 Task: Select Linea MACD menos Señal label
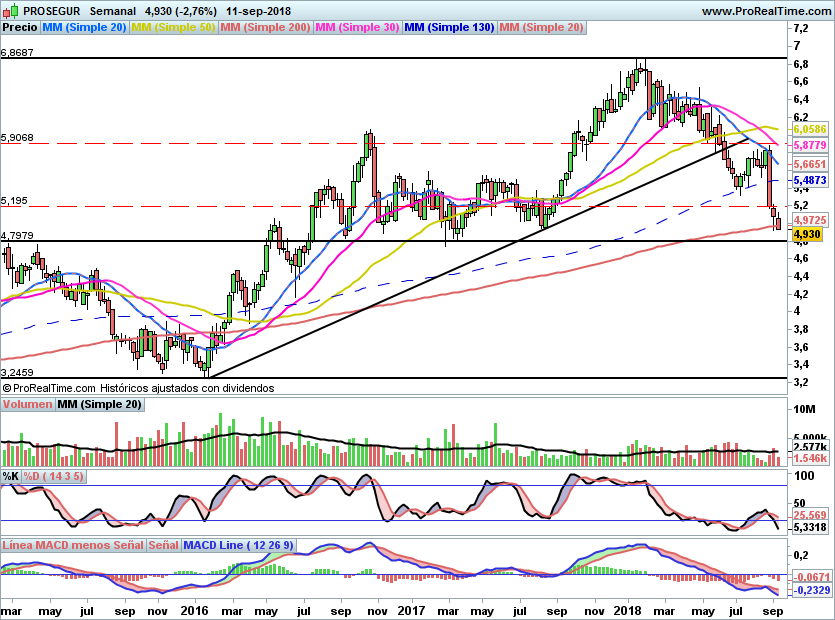tap(73, 546)
